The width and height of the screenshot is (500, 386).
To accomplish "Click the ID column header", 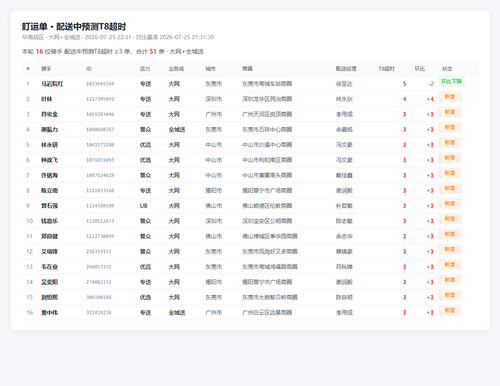I will (x=89, y=69).
